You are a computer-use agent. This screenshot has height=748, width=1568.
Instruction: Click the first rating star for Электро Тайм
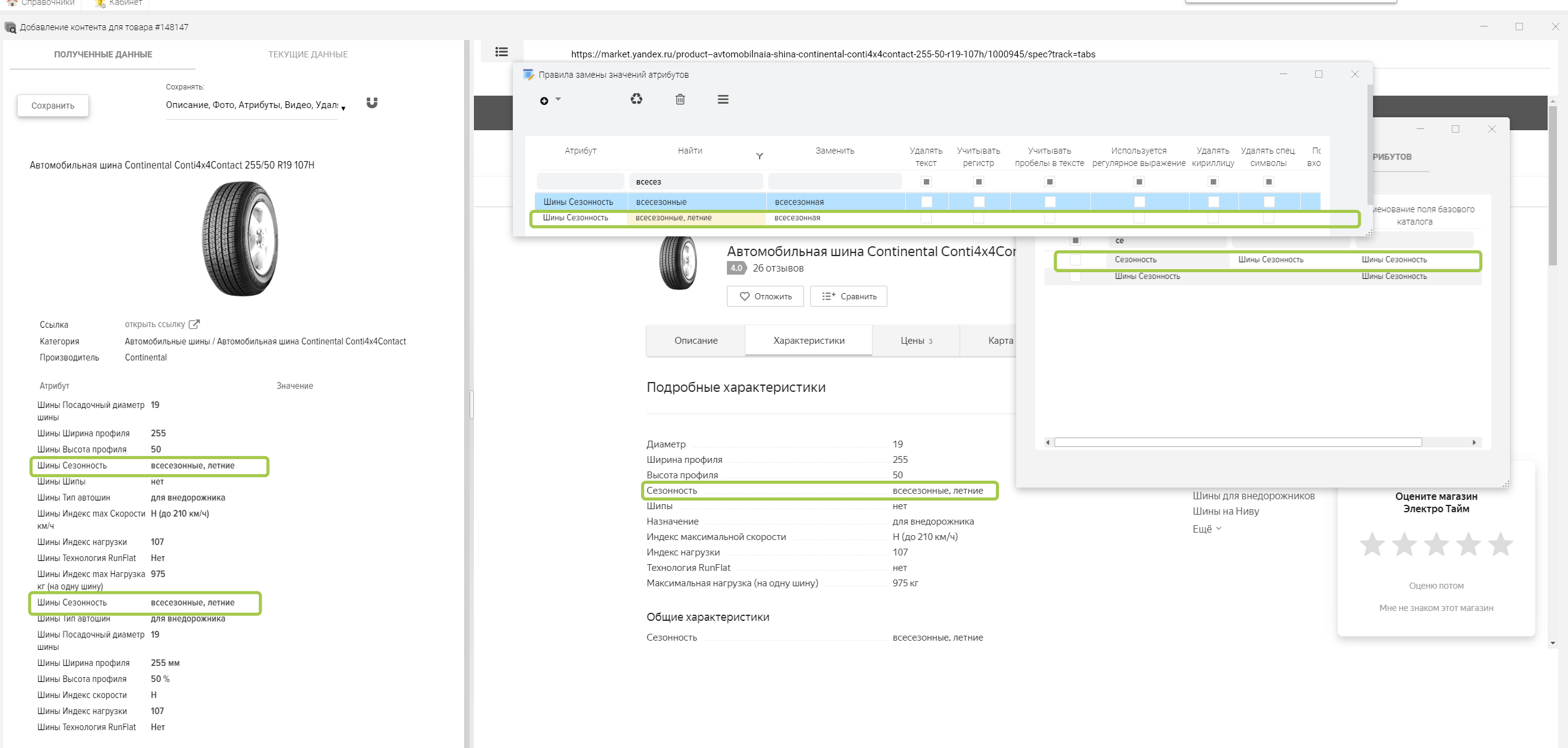pyautogui.click(x=1372, y=544)
